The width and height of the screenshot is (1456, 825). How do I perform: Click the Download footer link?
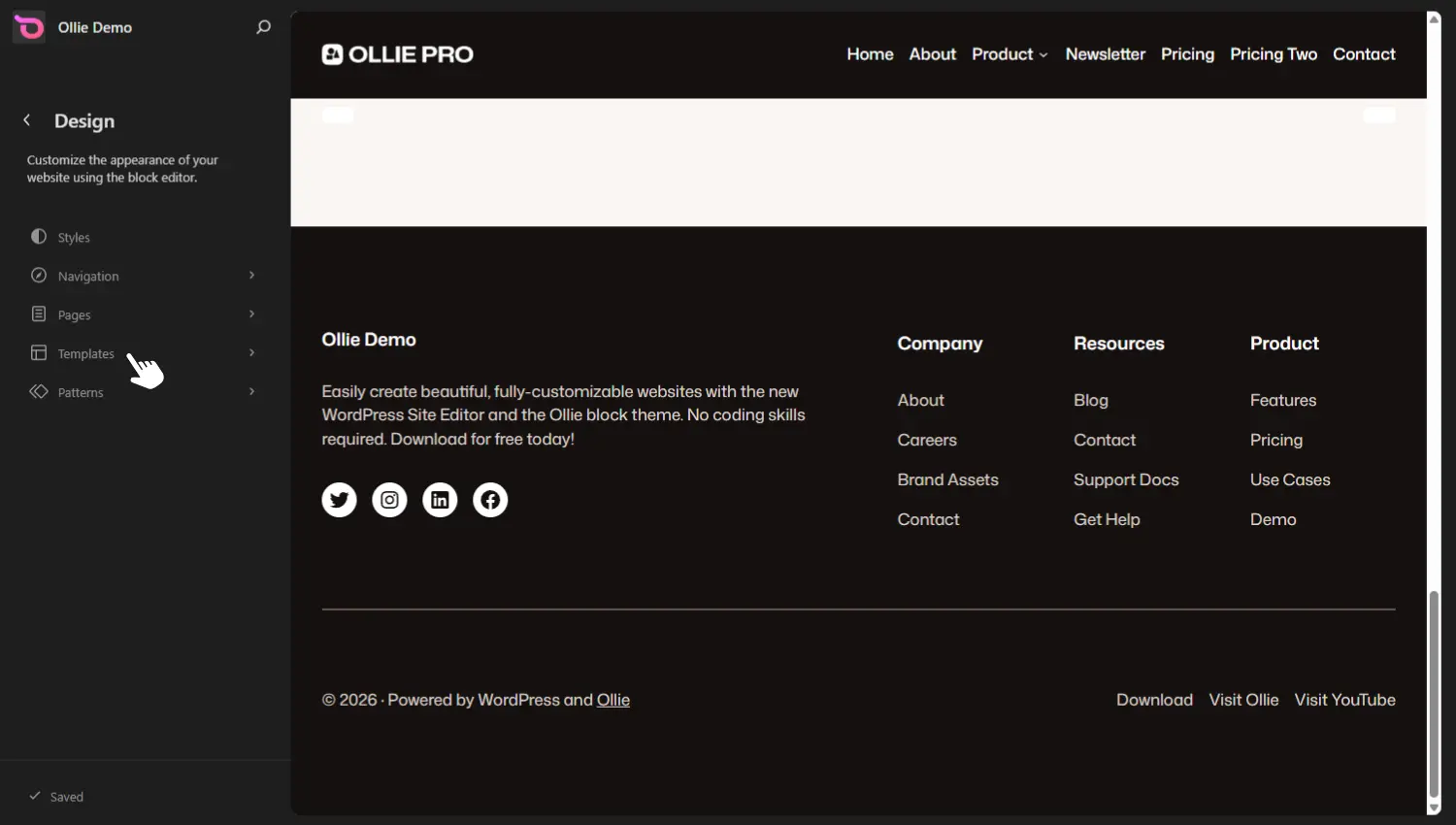point(1154,700)
